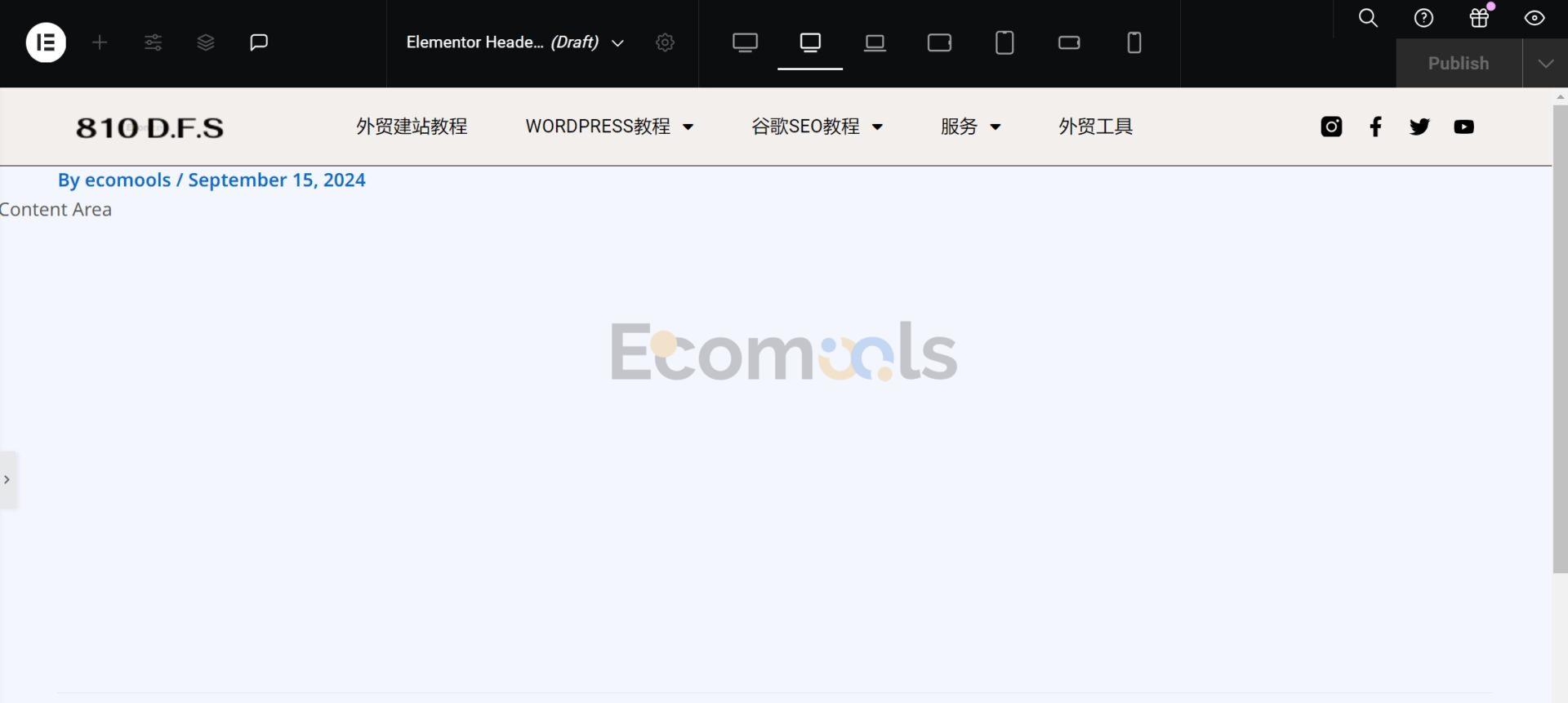Open page settings gear icon
Image resolution: width=1568 pixels, height=703 pixels.
666,42
